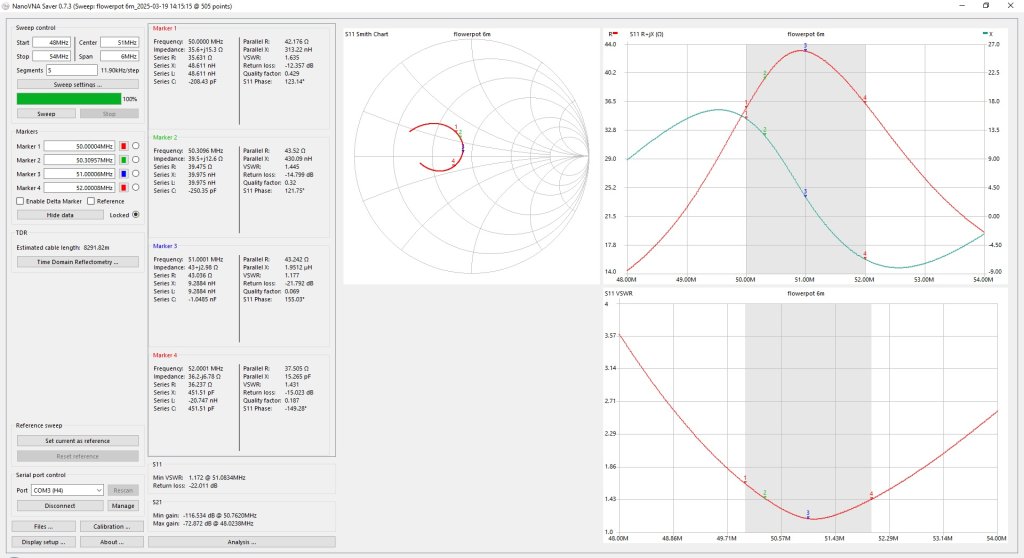Click the Marker 1 red color button
Screen dimensions: 1024x558
[x=123, y=146]
